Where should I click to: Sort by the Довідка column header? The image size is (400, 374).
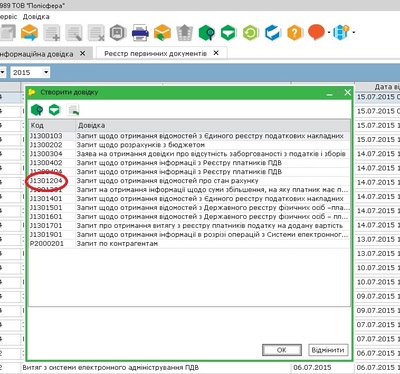pyautogui.click(x=213, y=126)
